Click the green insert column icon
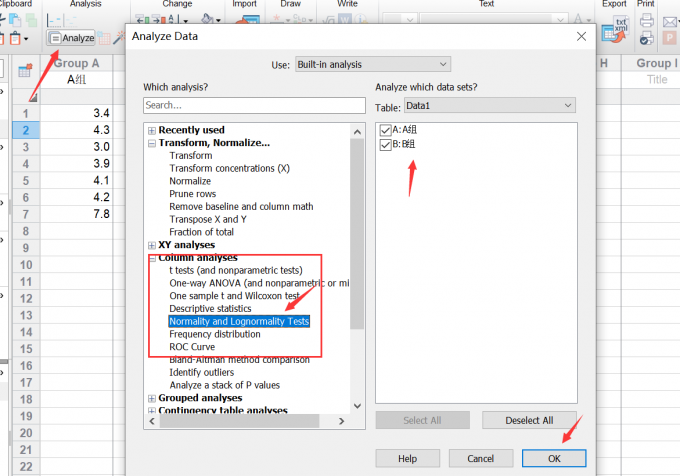Screen dimensions: 680x476 (143, 19)
